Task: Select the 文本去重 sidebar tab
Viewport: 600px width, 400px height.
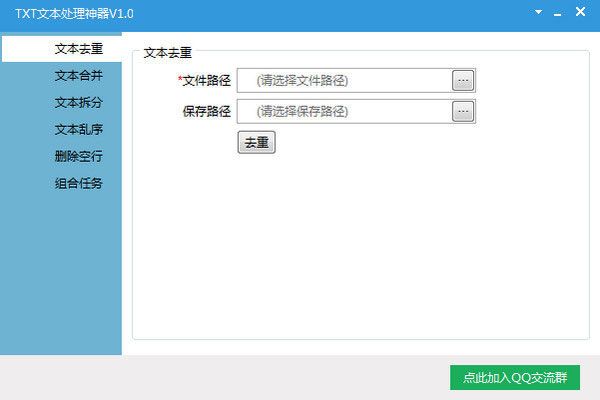Action: [78, 49]
